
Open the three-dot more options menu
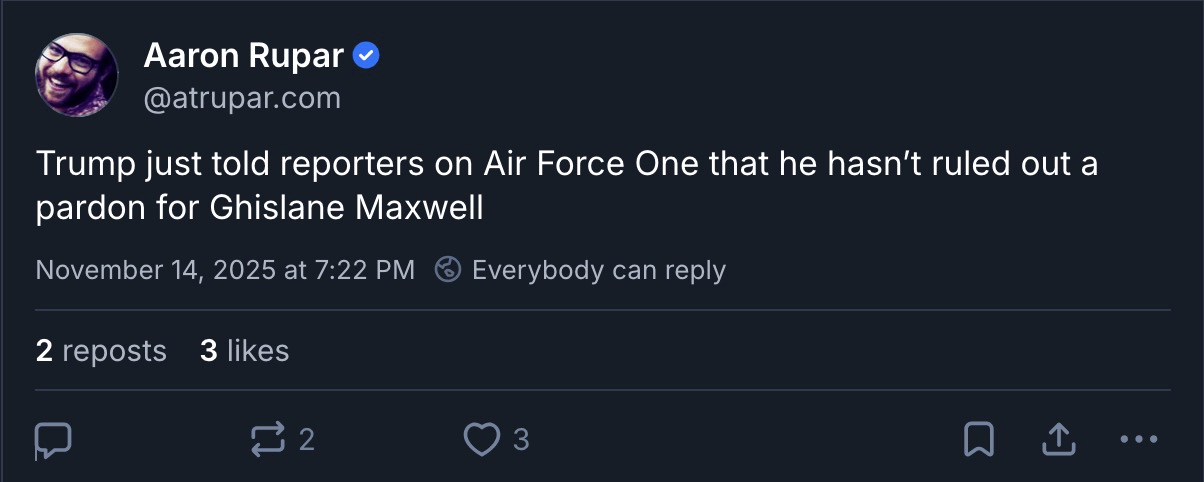click(1138, 440)
